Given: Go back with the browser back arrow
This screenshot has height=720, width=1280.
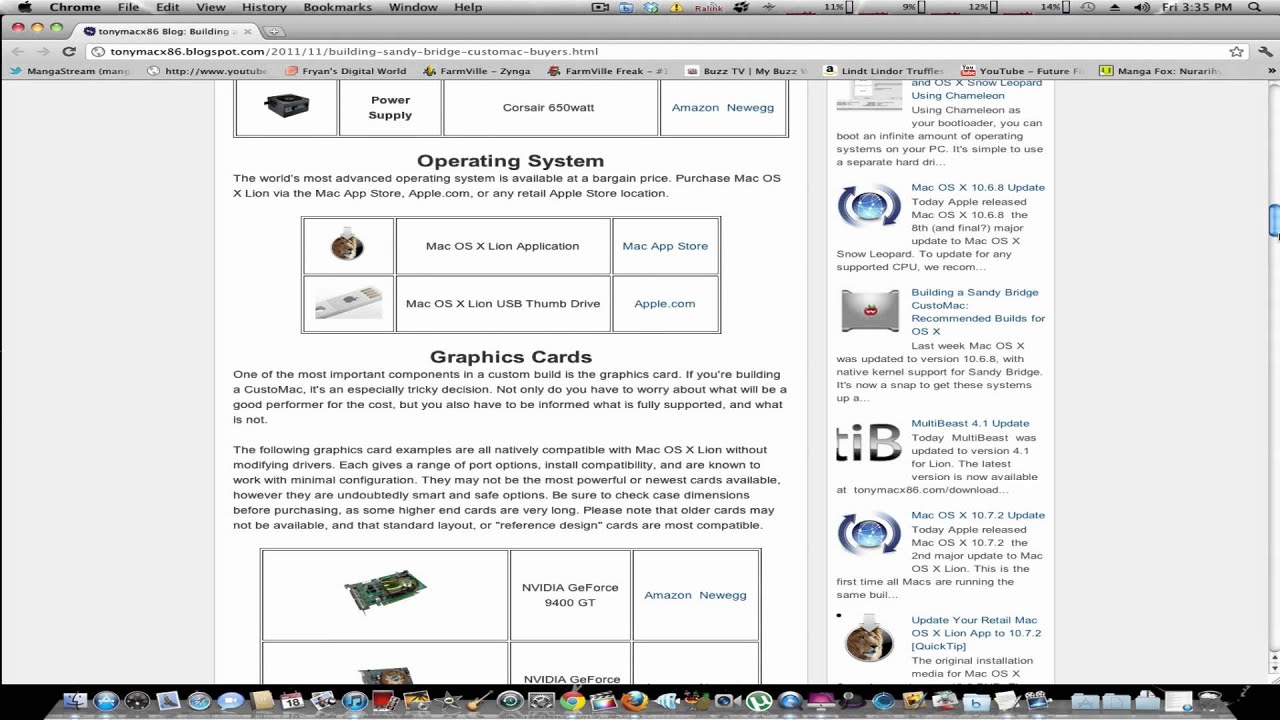Looking at the screenshot, I should click(18, 51).
